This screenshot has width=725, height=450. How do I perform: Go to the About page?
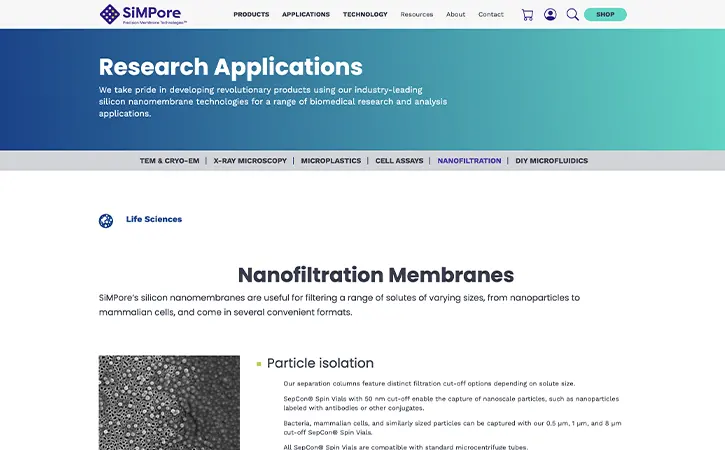[x=455, y=14]
